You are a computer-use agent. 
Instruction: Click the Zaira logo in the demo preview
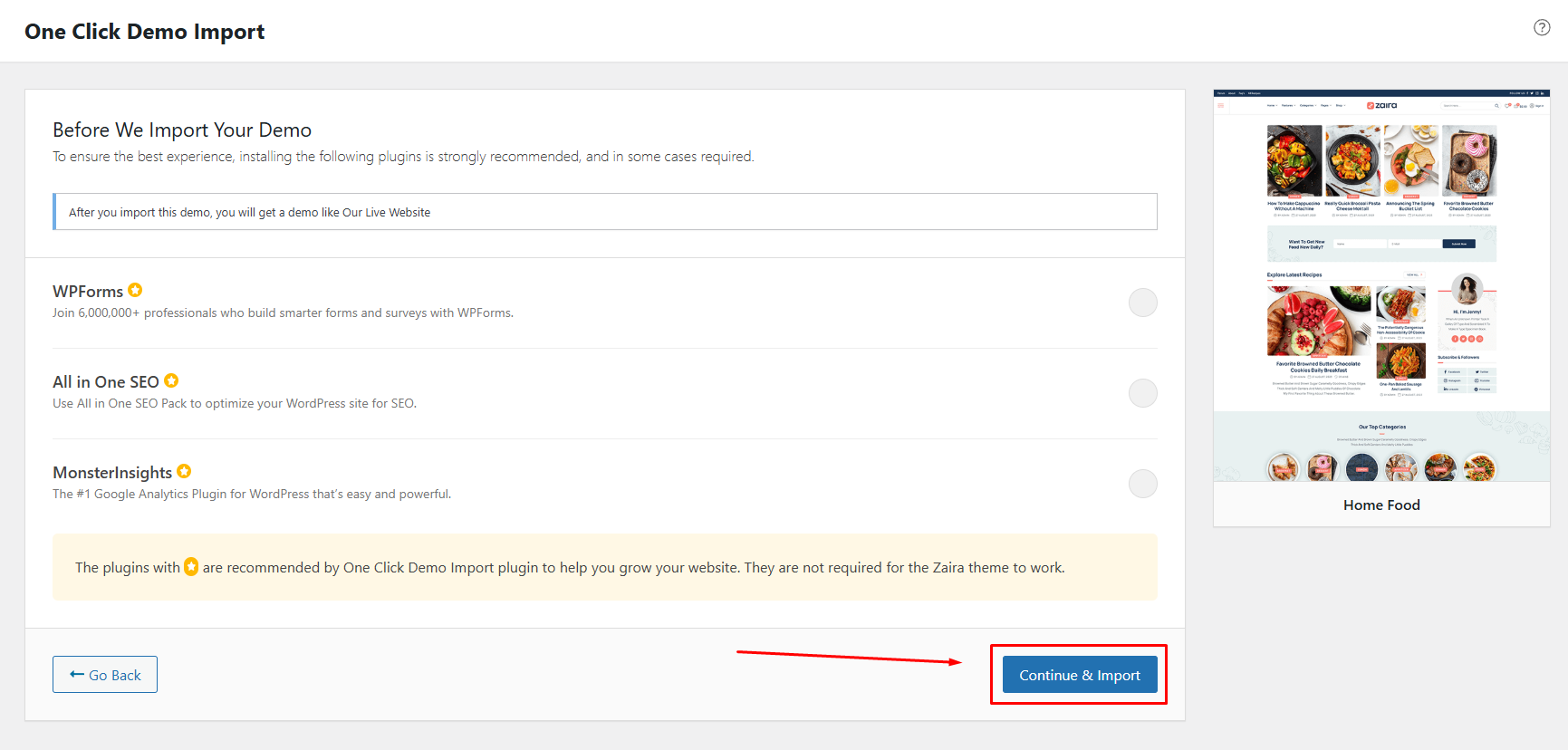[x=1381, y=106]
